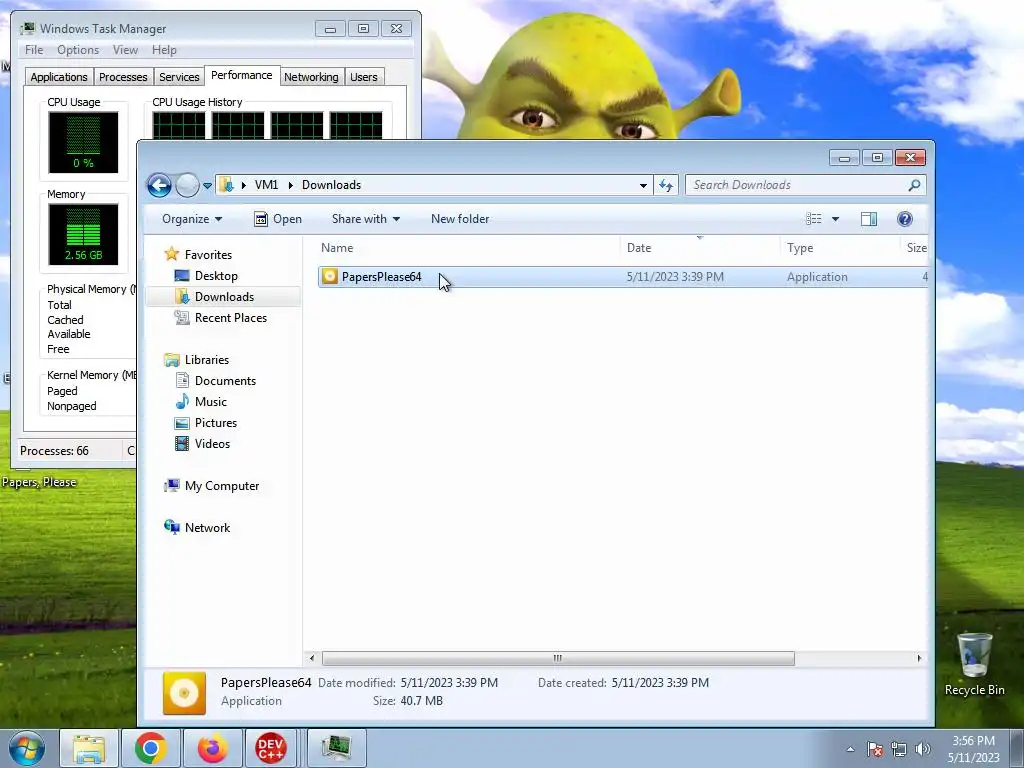Open File Explorer from taskbar
This screenshot has height=768, width=1024.
point(89,748)
